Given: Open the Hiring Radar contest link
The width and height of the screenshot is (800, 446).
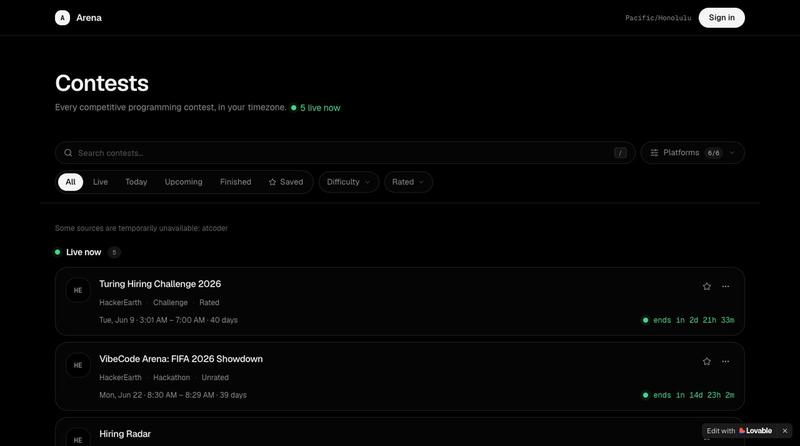Looking at the screenshot, I should (125, 434).
